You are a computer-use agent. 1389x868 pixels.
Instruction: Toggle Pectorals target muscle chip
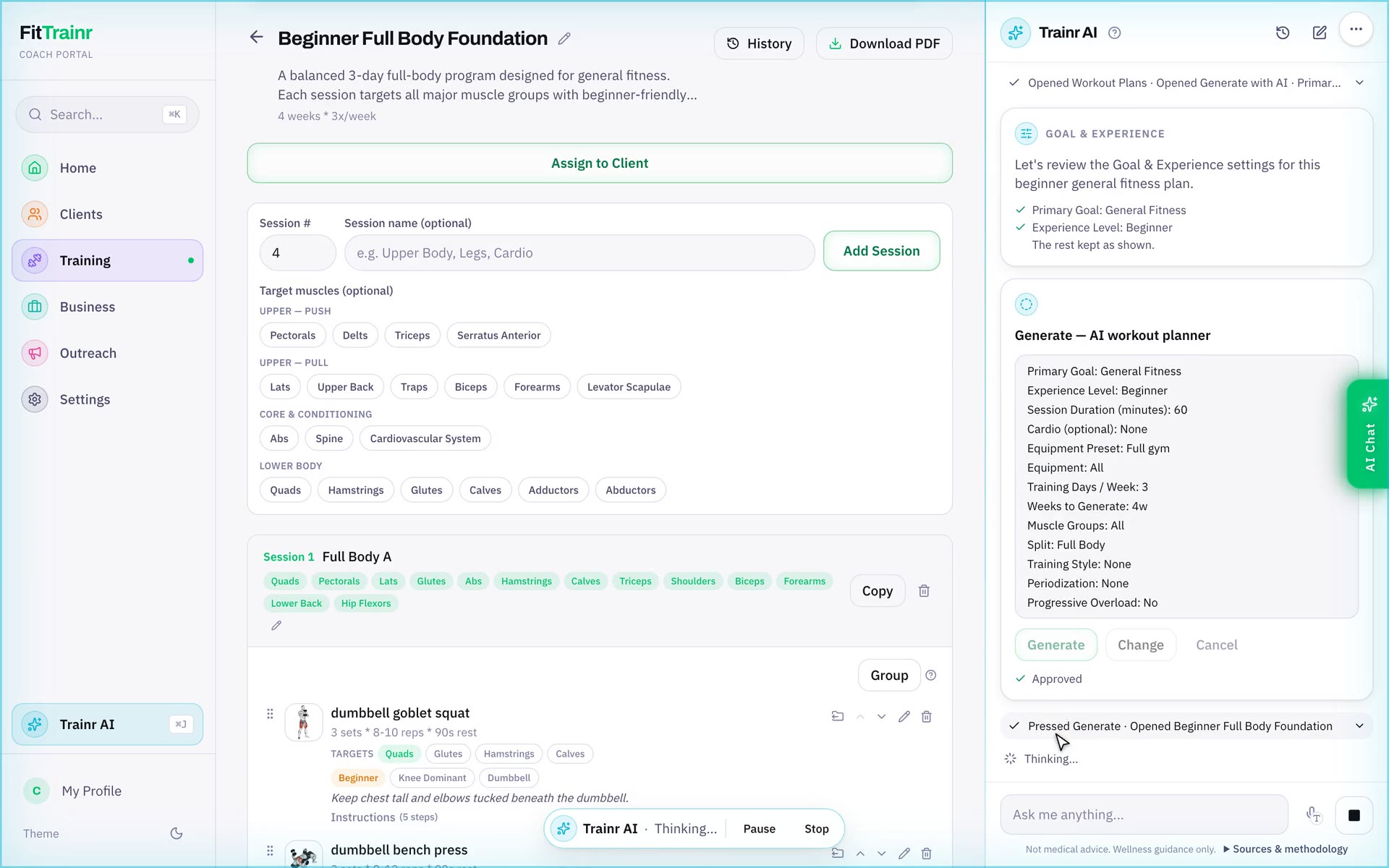pyautogui.click(x=293, y=336)
